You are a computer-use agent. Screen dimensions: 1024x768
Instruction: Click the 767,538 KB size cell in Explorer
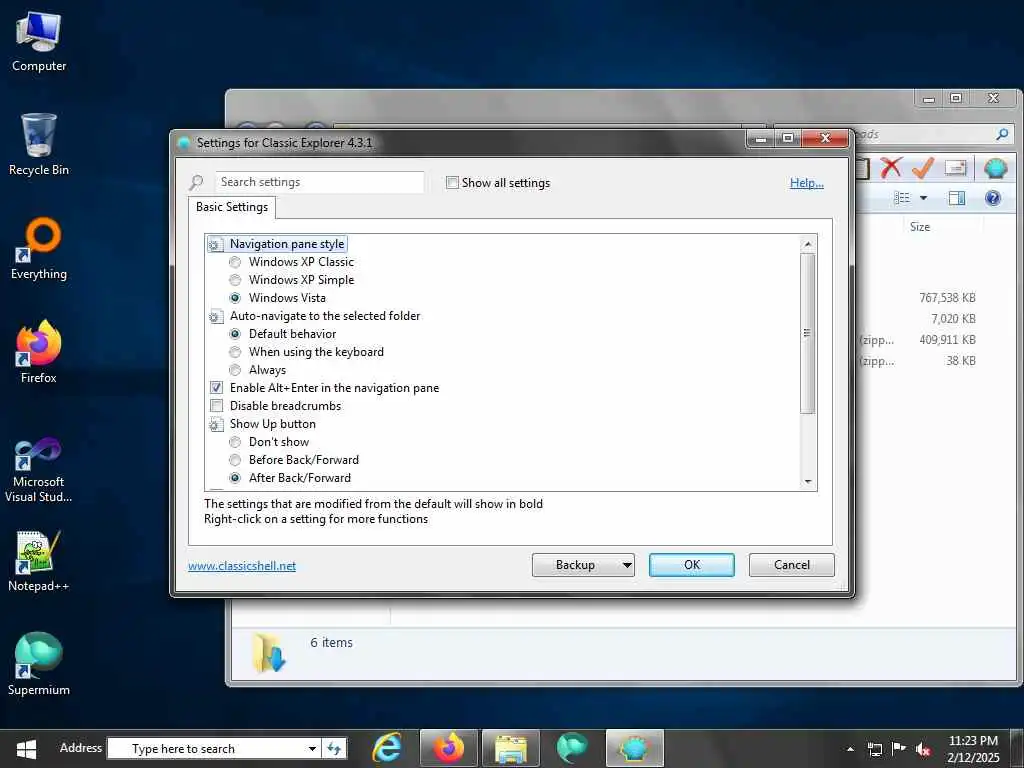point(947,298)
